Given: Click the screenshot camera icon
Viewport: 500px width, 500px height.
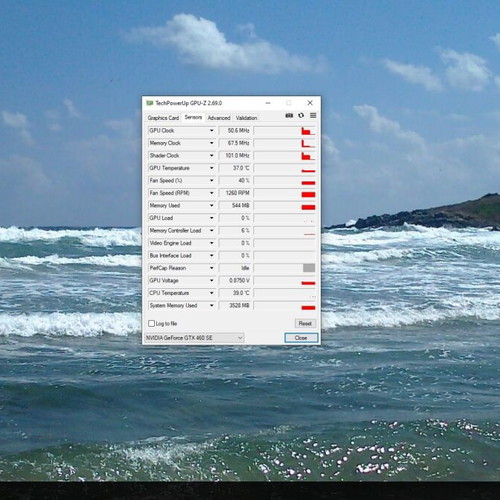Looking at the screenshot, I should (289, 115).
